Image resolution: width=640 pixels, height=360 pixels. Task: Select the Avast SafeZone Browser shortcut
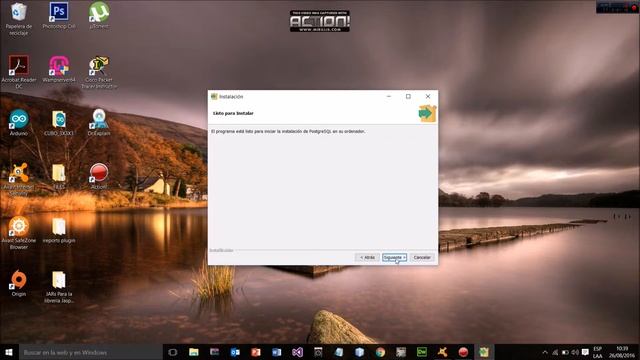tap(19, 233)
